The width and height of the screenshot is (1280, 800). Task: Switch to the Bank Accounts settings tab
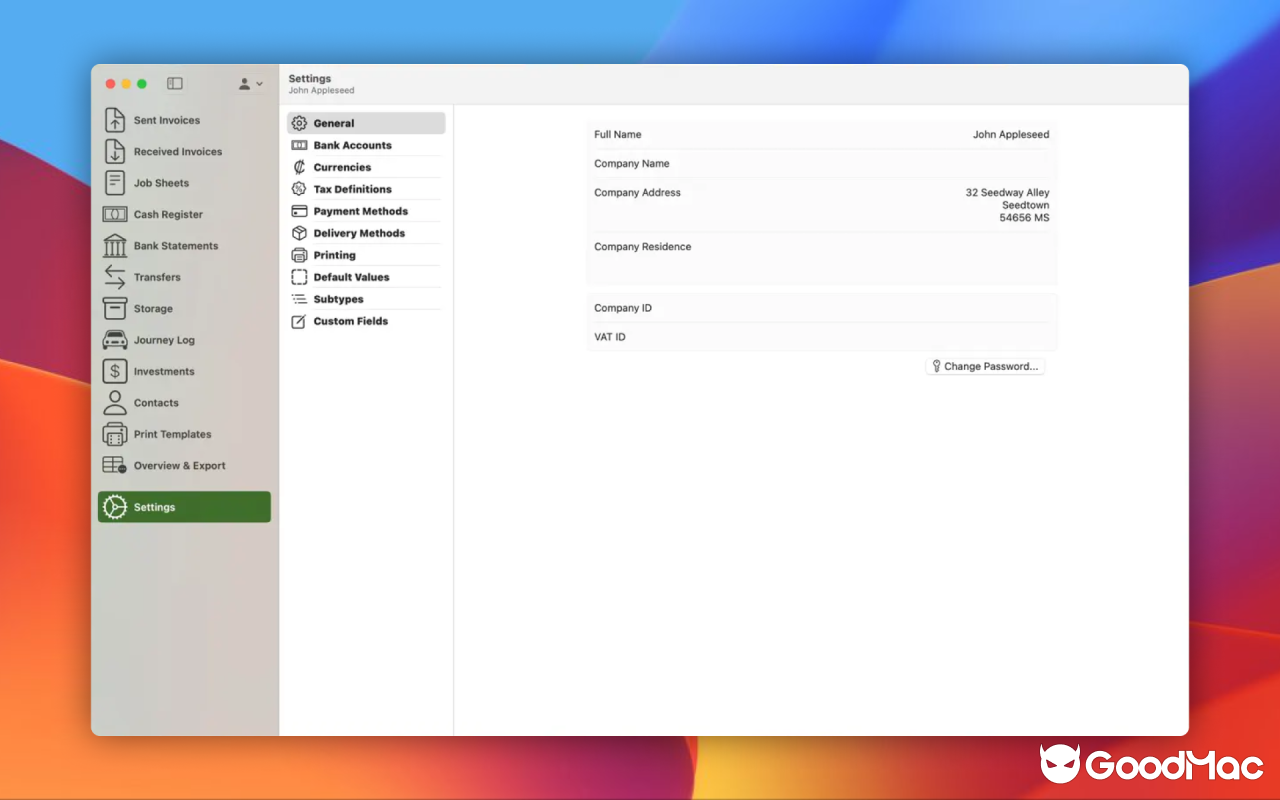pos(351,144)
